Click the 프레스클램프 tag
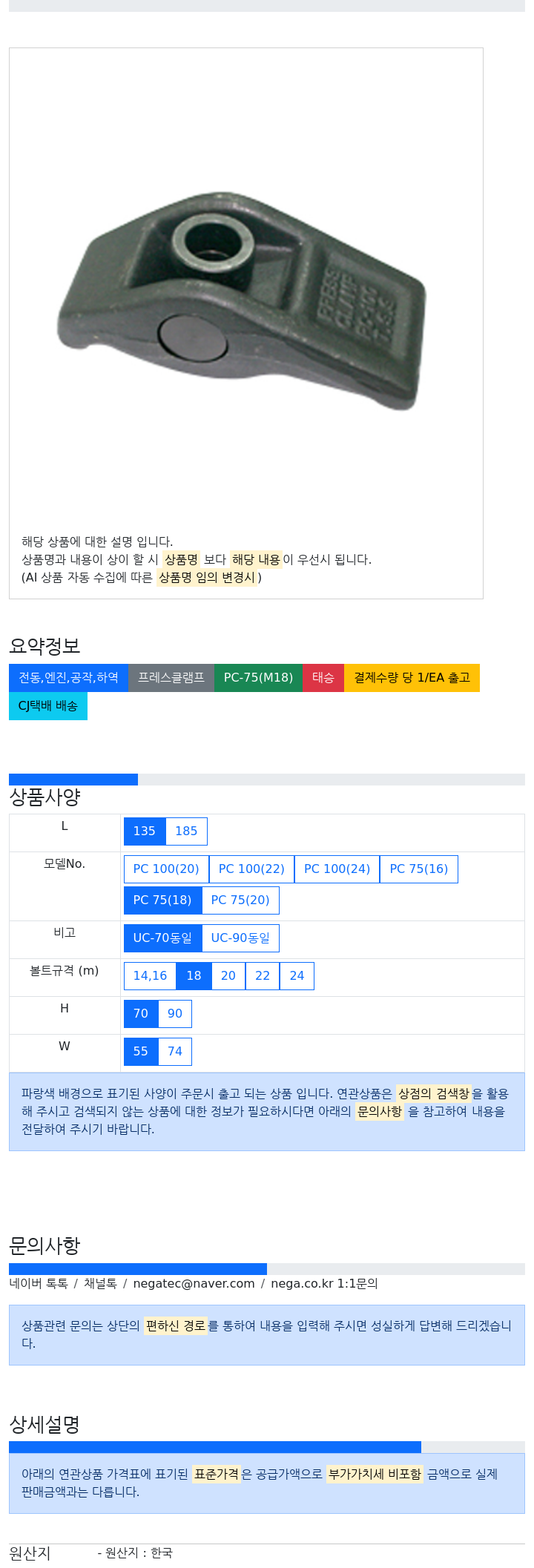534x1568 pixels. coord(171,678)
